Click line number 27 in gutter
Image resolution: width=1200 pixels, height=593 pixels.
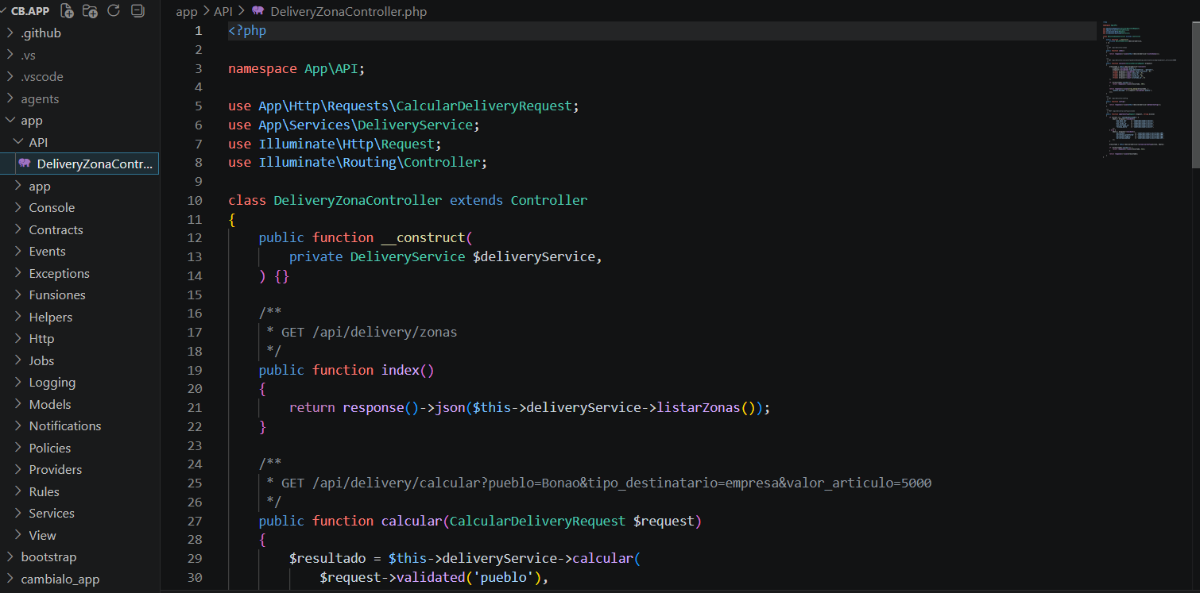[194, 521]
